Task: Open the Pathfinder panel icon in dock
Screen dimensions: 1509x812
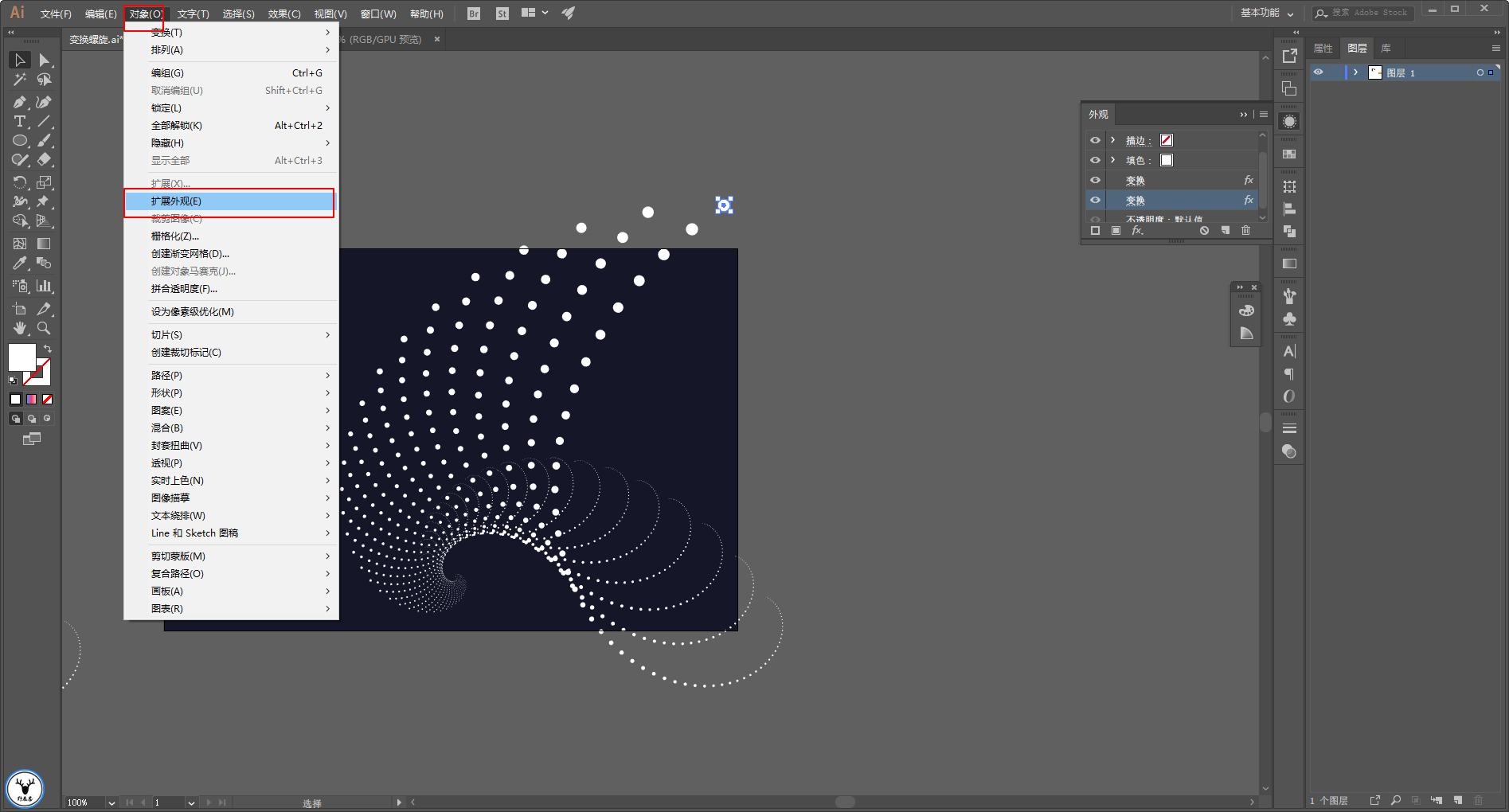Action: tap(1289, 232)
